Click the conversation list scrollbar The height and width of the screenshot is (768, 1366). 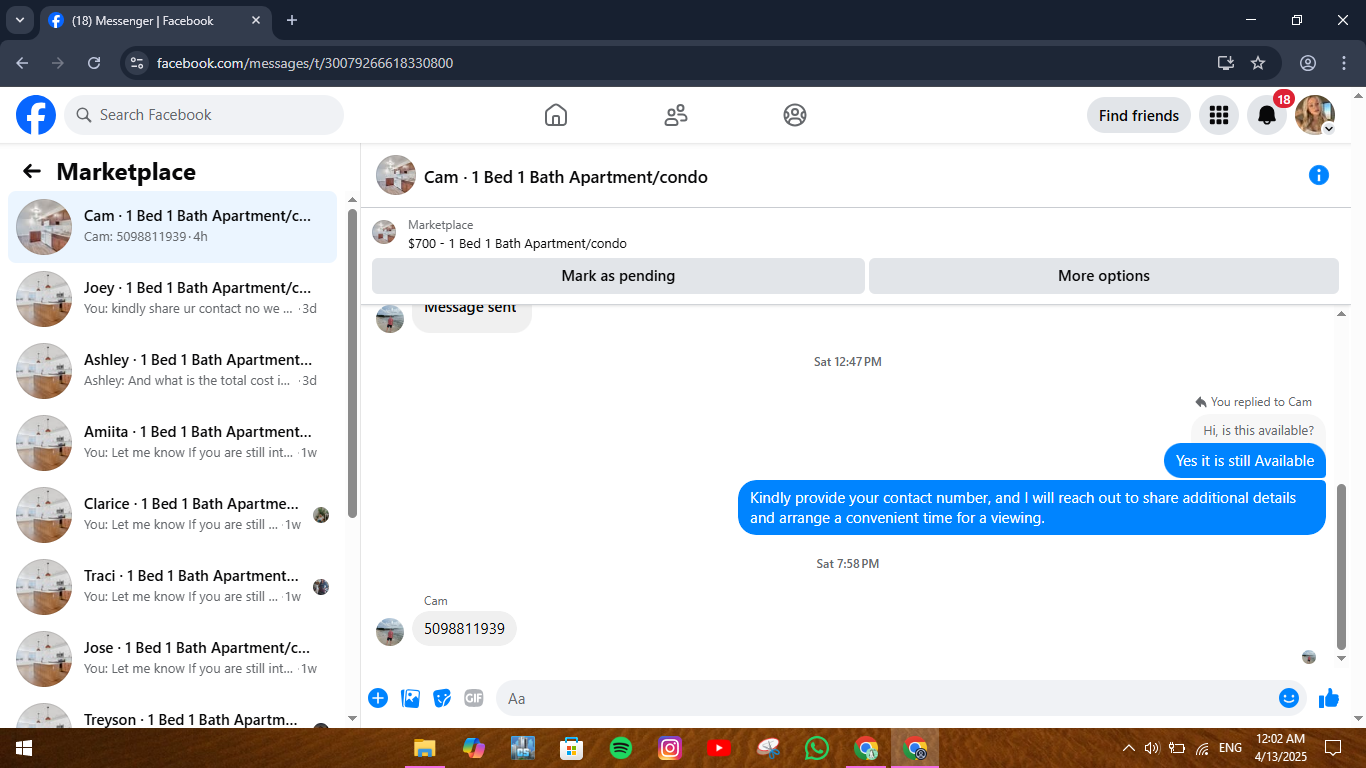(352, 363)
